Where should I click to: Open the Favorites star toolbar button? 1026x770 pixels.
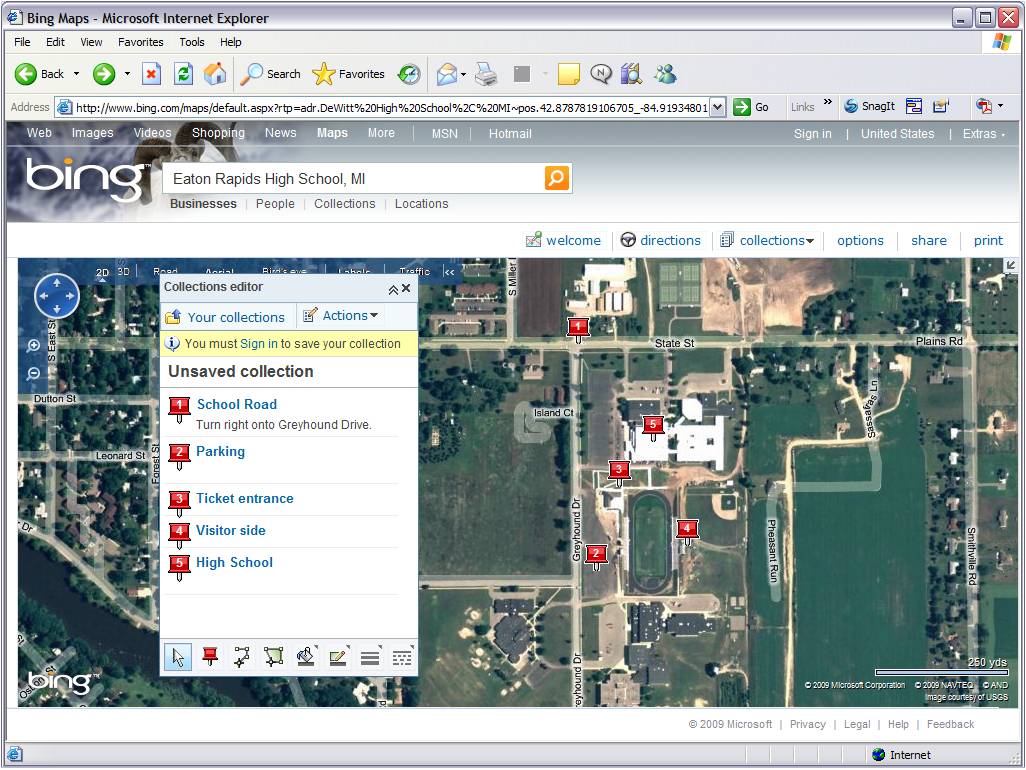(348, 74)
